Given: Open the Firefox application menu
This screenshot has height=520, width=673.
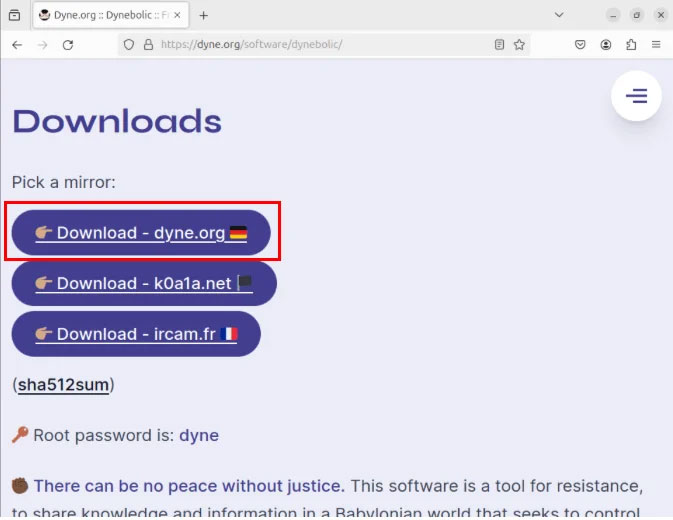Looking at the screenshot, I should [x=656, y=44].
